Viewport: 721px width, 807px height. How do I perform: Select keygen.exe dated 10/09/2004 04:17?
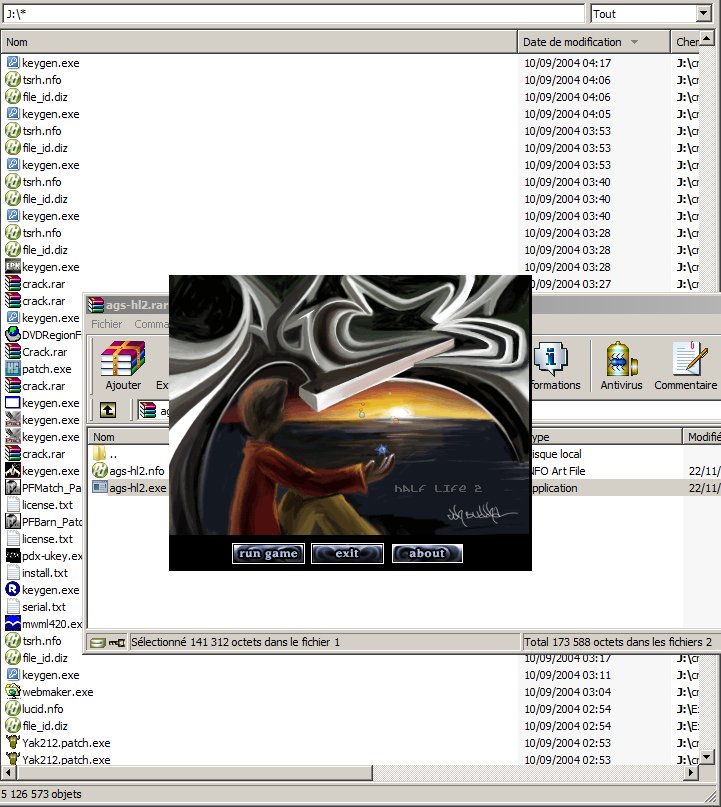43,63
